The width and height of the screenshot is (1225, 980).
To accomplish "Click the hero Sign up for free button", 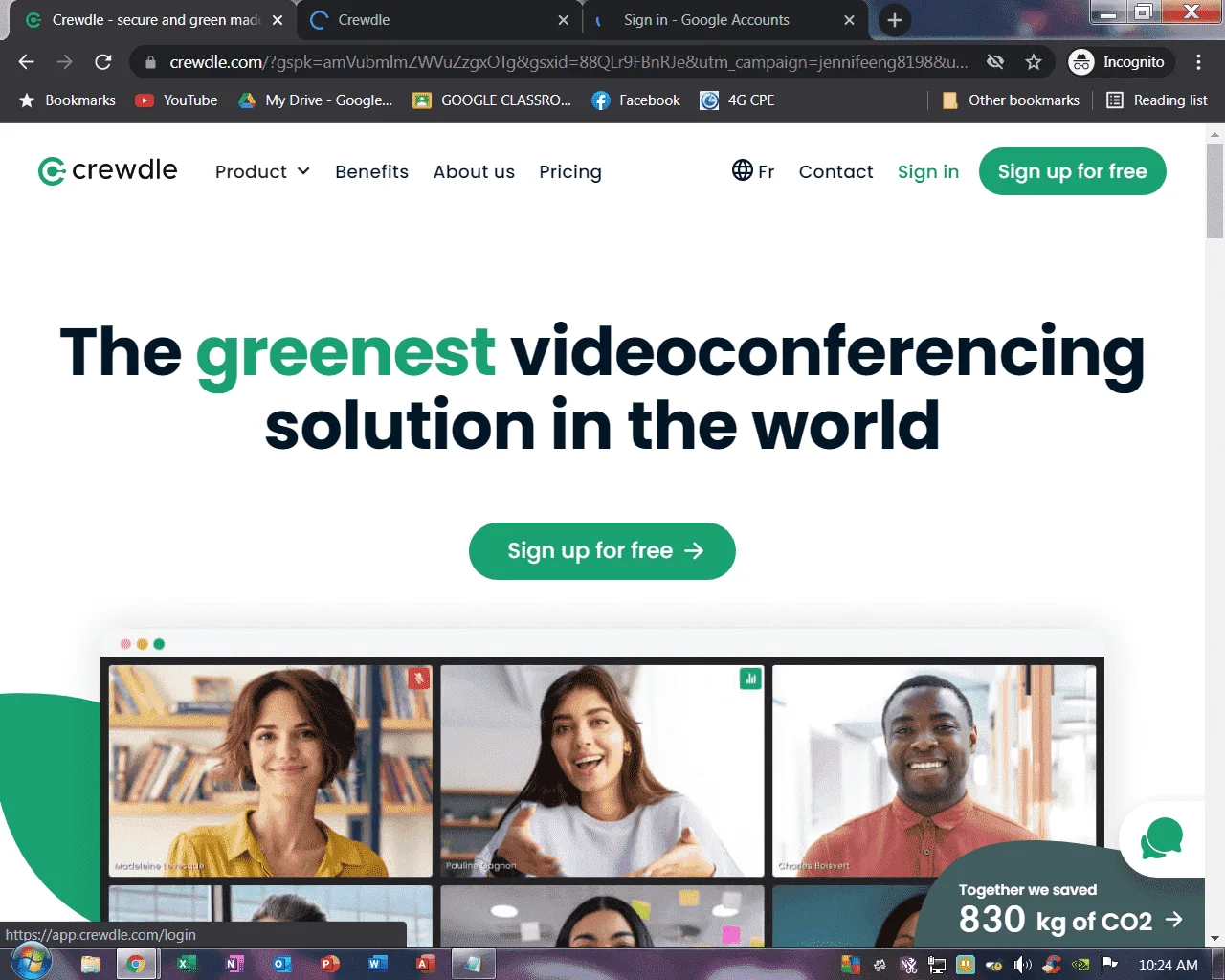I will [x=602, y=551].
